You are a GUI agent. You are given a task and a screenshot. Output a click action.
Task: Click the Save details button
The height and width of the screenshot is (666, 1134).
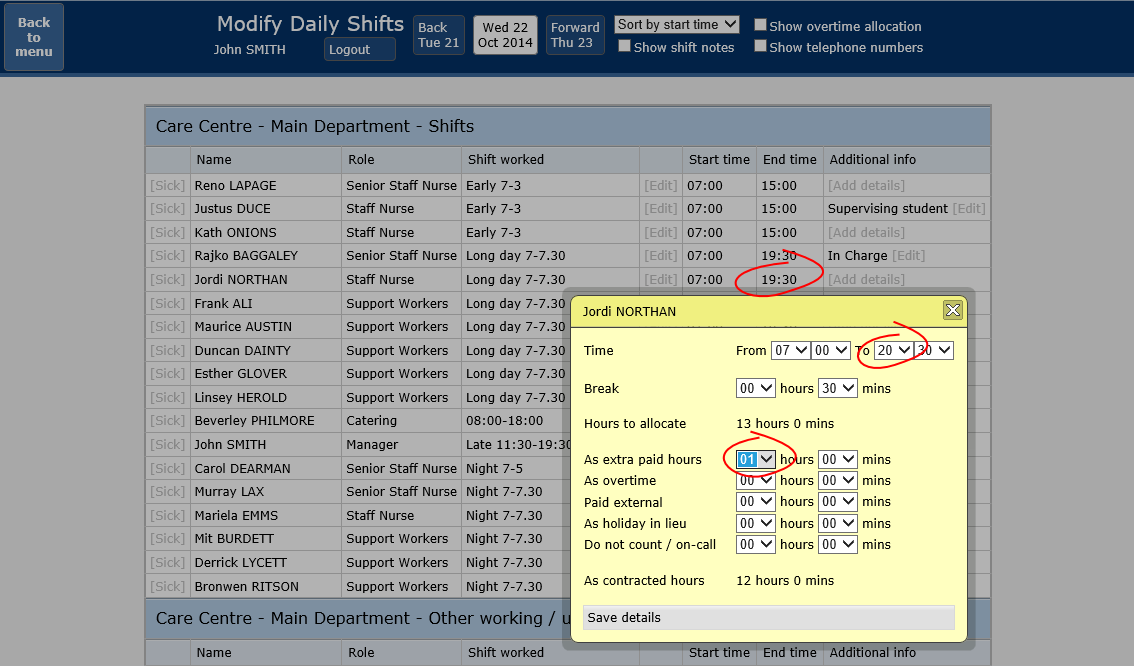tap(769, 618)
